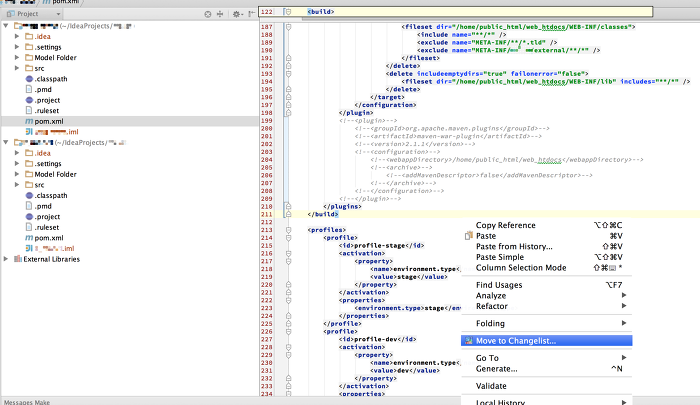
Task: Click the src folder icon in second module
Action: [29, 185]
